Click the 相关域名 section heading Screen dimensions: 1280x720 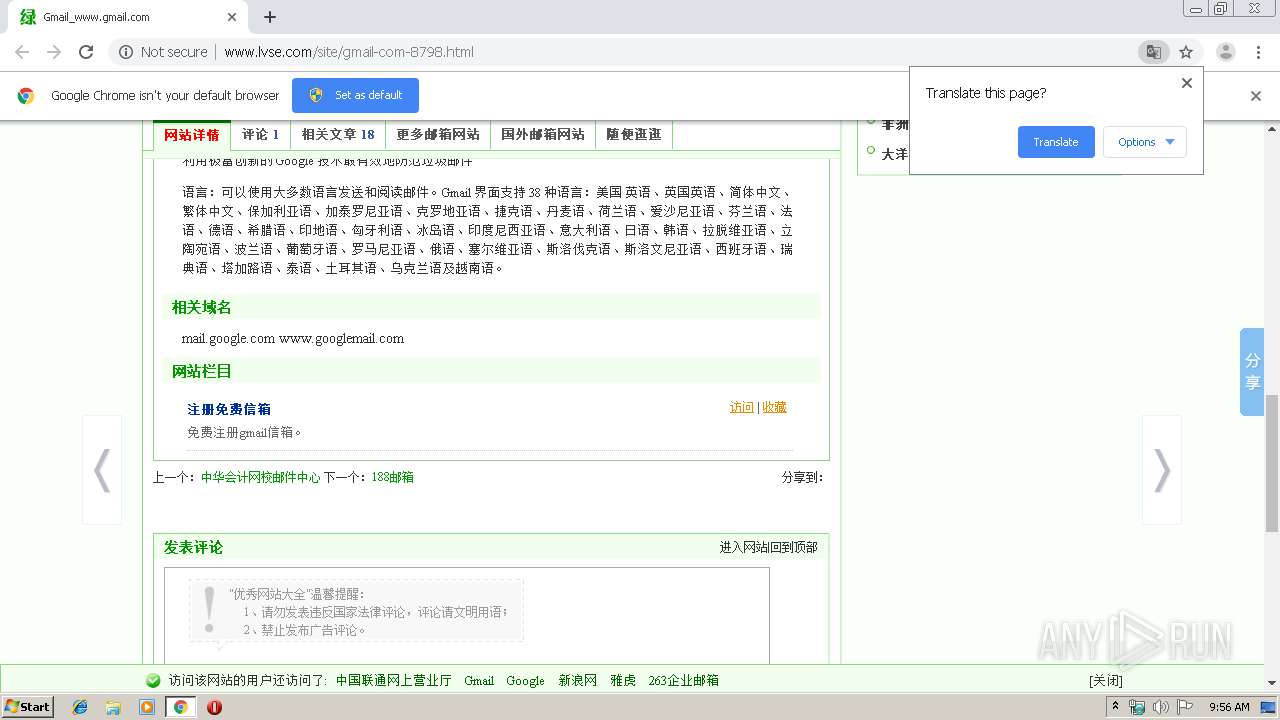tap(202, 307)
